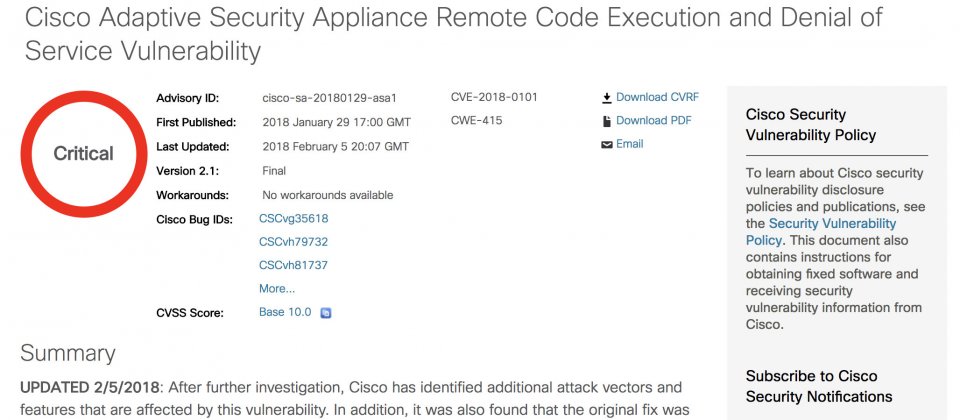The height and width of the screenshot is (420, 960).
Task: Open the Download CVRF link
Action: [657, 97]
